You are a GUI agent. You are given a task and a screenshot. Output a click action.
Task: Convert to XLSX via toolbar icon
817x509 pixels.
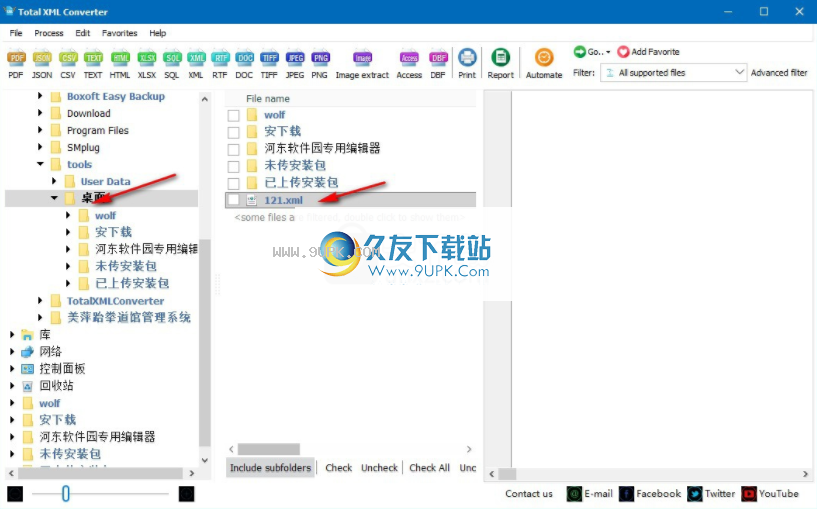(147, 64)
